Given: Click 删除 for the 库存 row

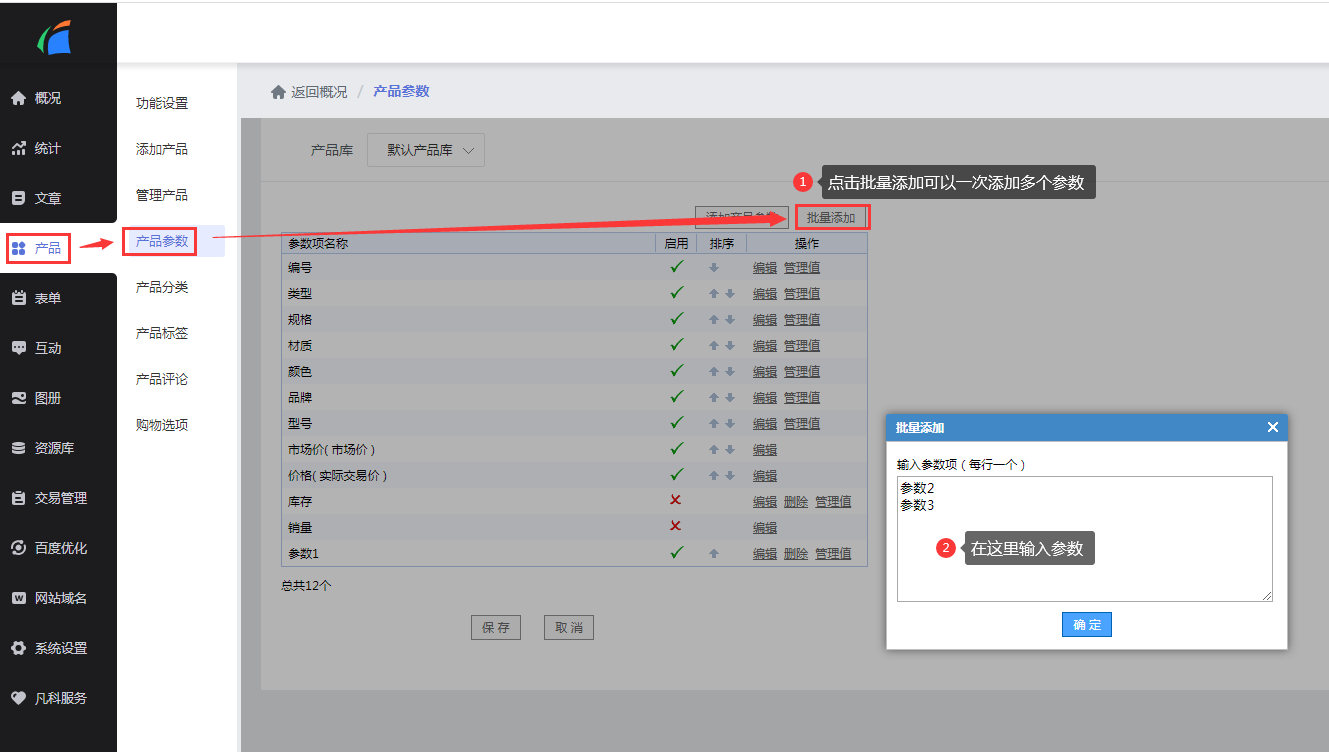Looking at the screenshot, I should point(796,502).
